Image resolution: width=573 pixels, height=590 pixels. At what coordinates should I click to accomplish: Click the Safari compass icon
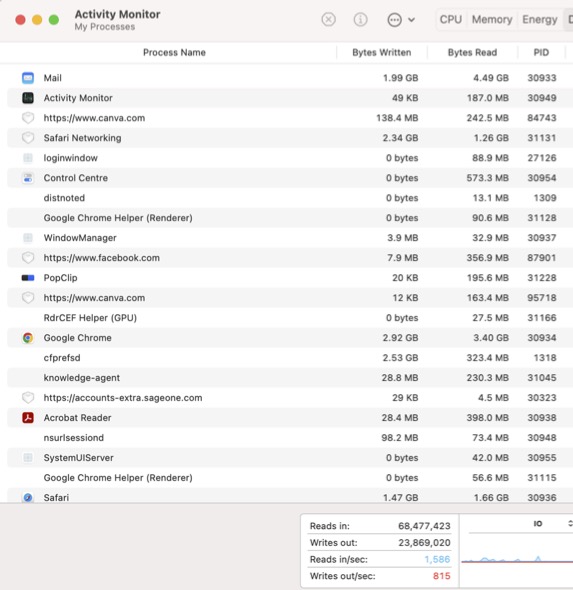tap(28, 497)
